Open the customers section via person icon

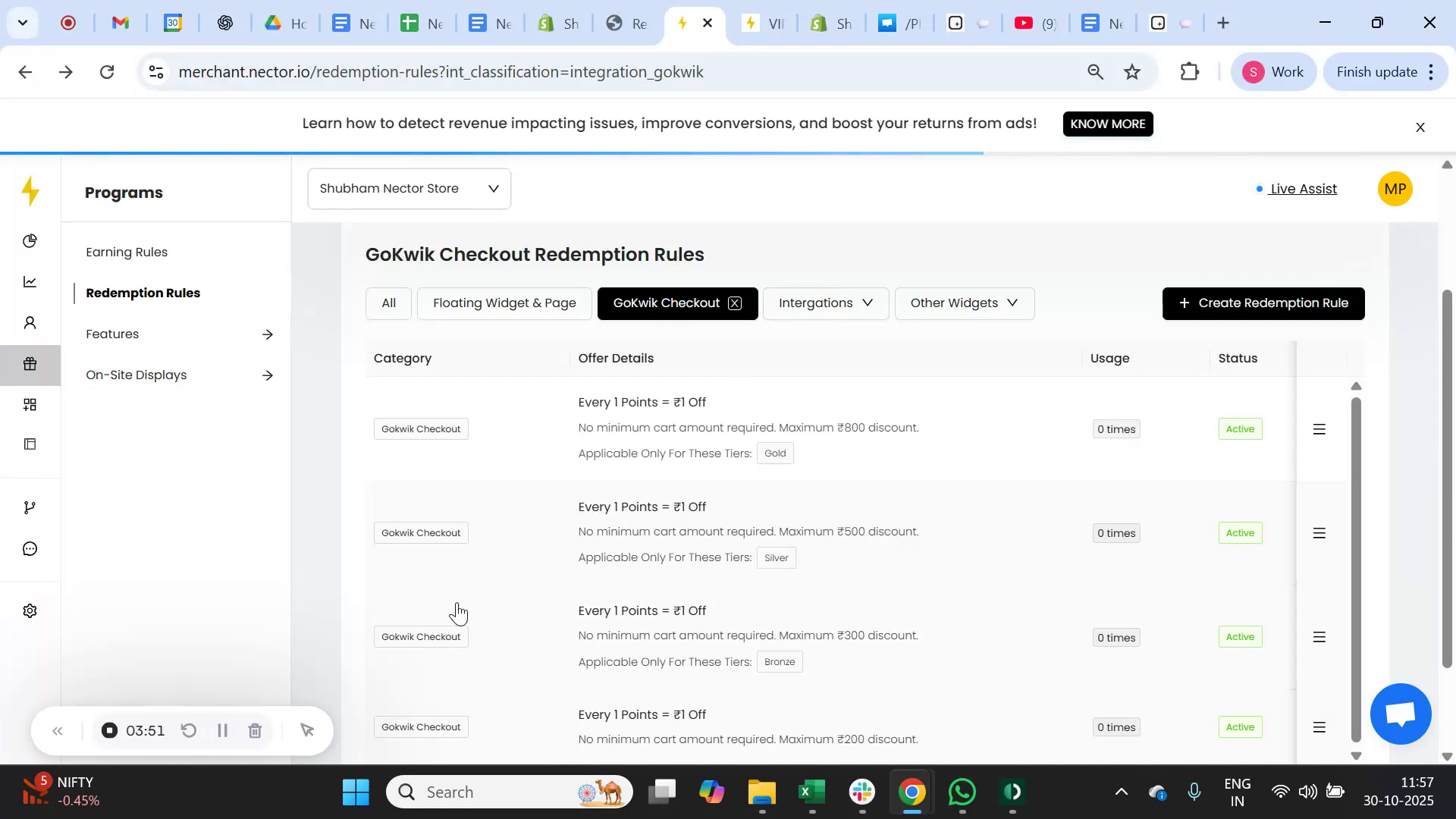(x=30, y=322)
